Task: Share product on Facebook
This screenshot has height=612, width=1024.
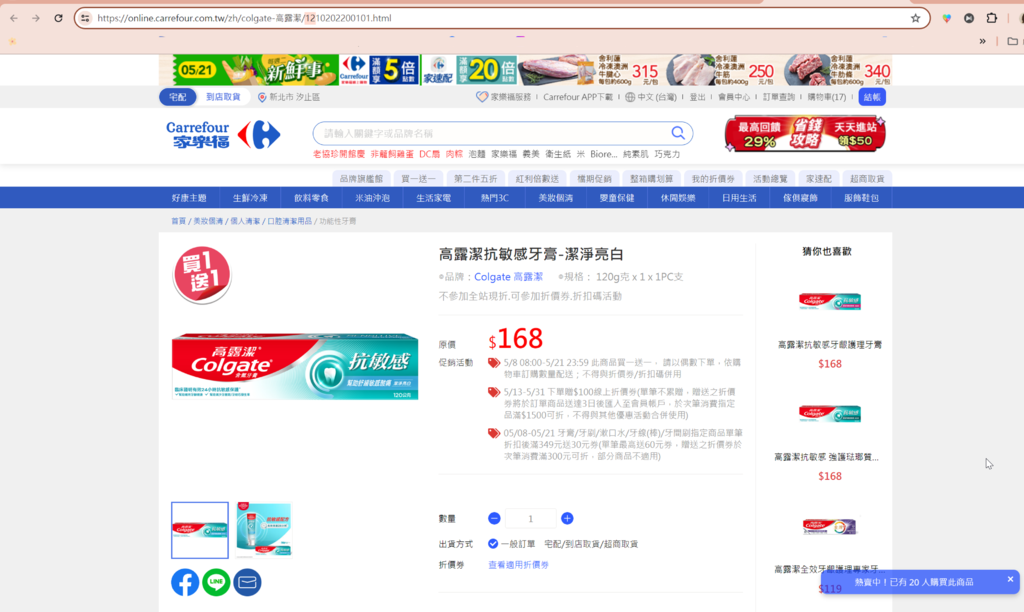Action: (x=185, y=582)
